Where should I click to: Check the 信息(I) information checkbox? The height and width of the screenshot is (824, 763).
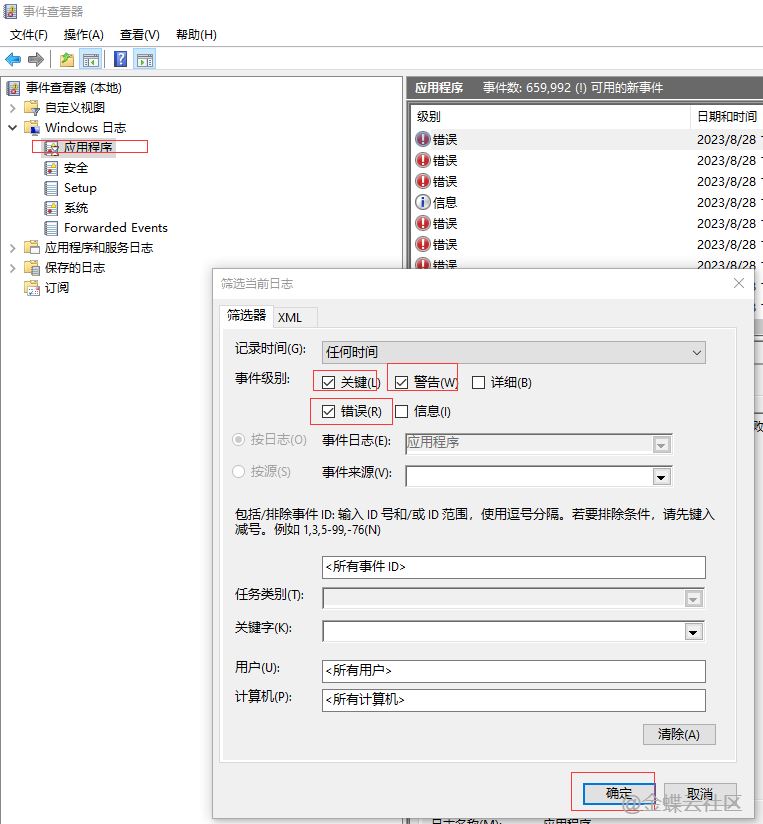click(x=402, y=411)
